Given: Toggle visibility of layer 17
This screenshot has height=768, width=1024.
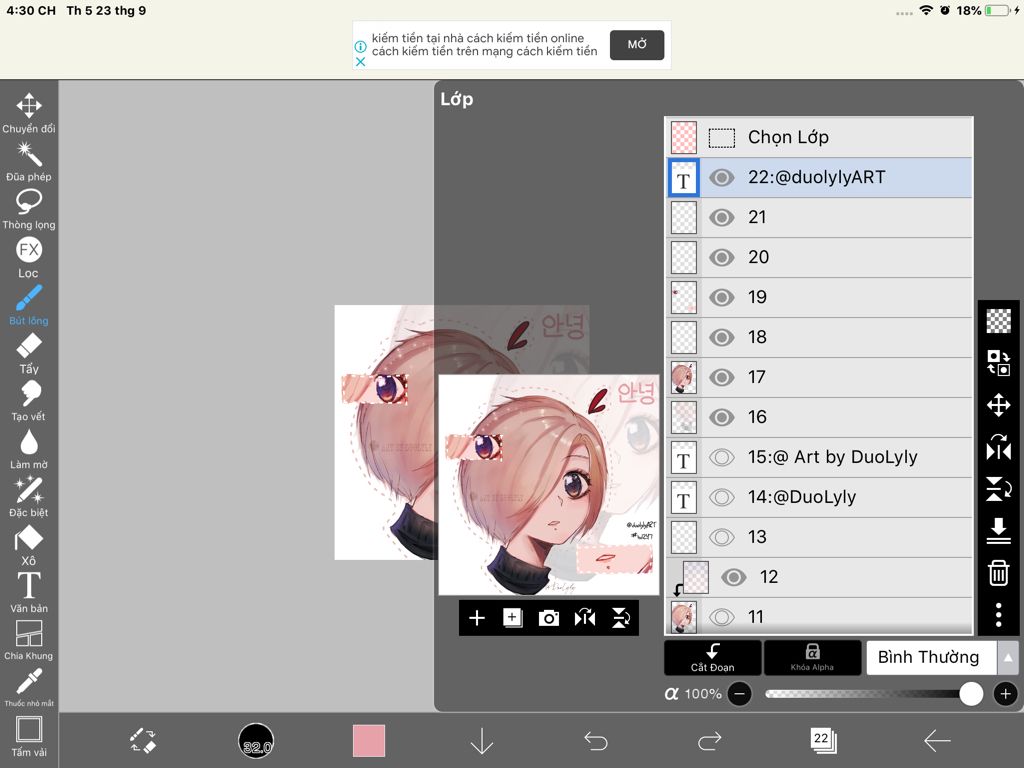Looking at the screenshot, I should [722, 377].
